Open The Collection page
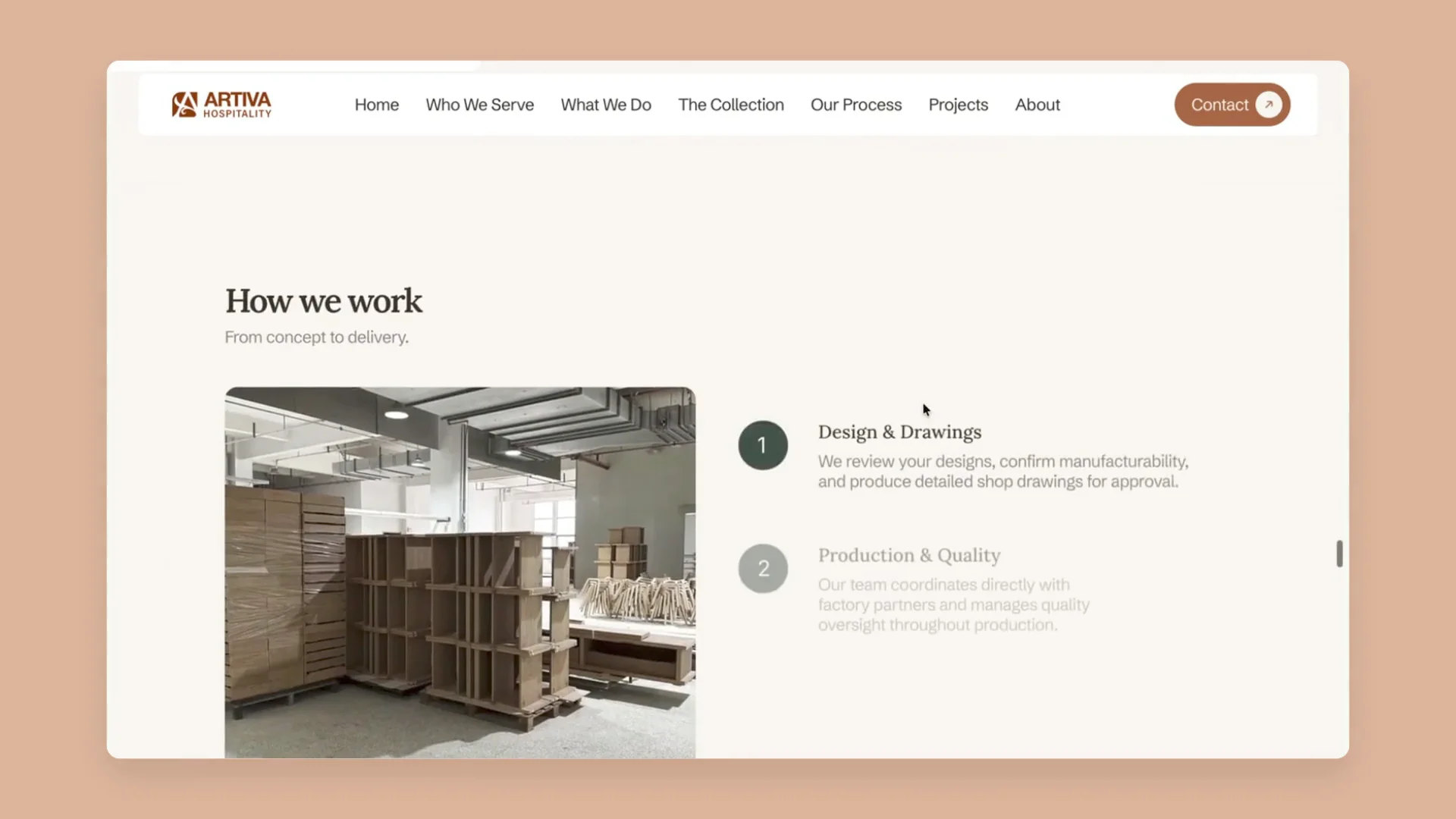Image resolution: width=1456 pixels, height=819 pixels. [x=731, y=105]
